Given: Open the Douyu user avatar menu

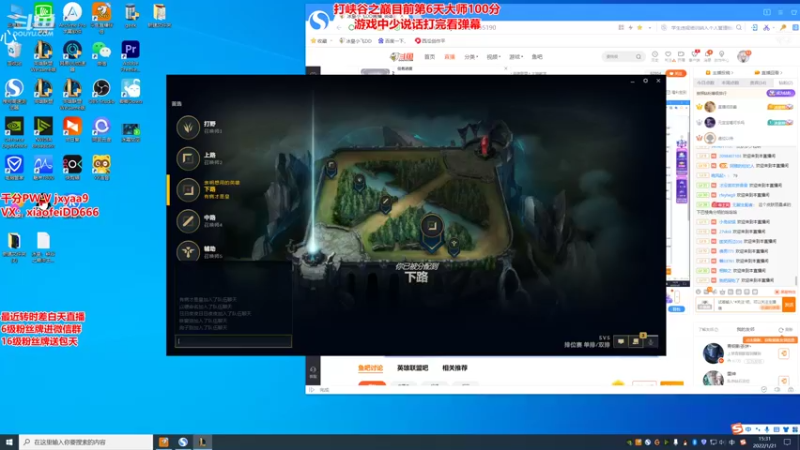Looking at the screenshot, I should 743,56.
